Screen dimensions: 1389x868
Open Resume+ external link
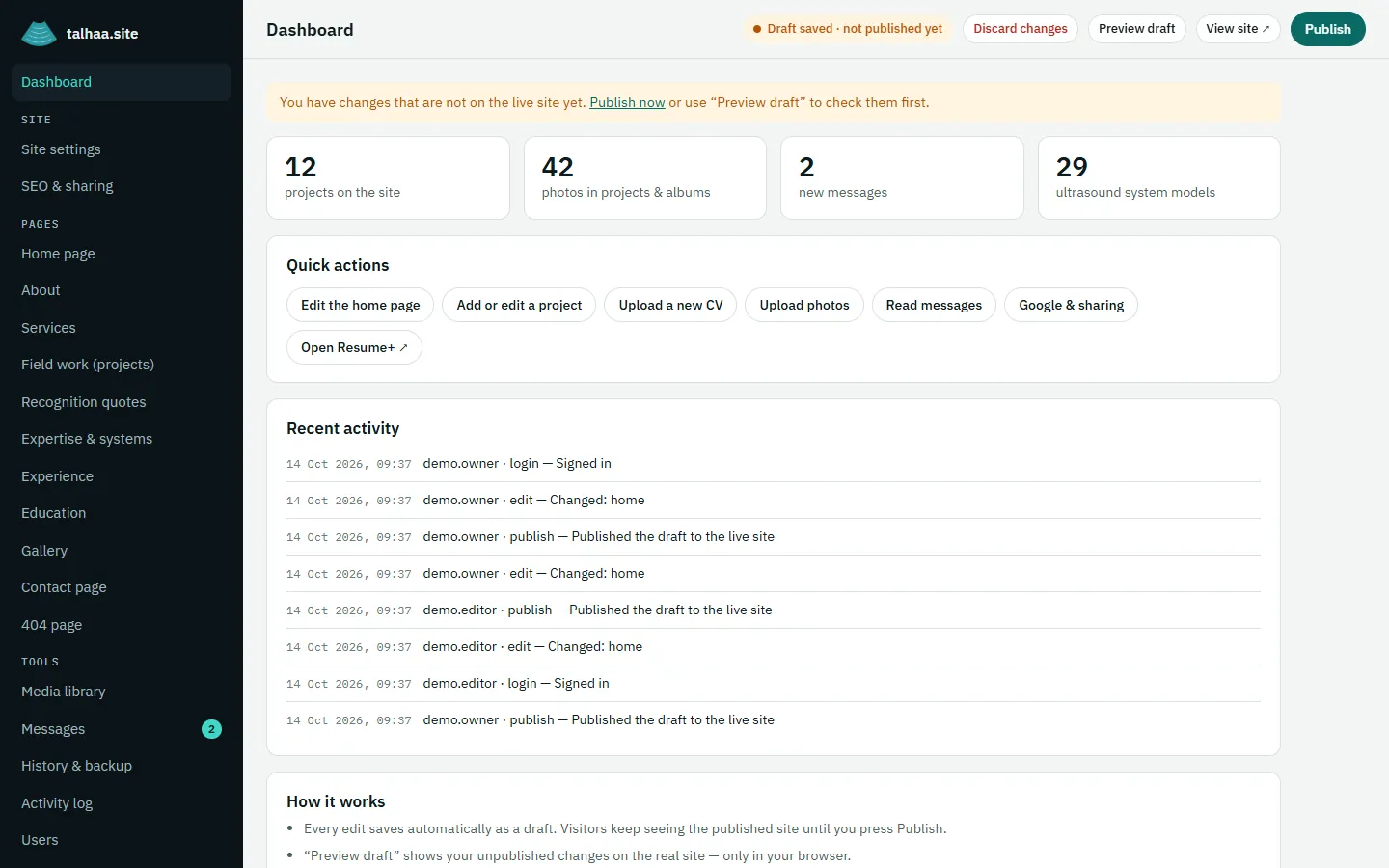pyautogui.click(x=354, y=347)
